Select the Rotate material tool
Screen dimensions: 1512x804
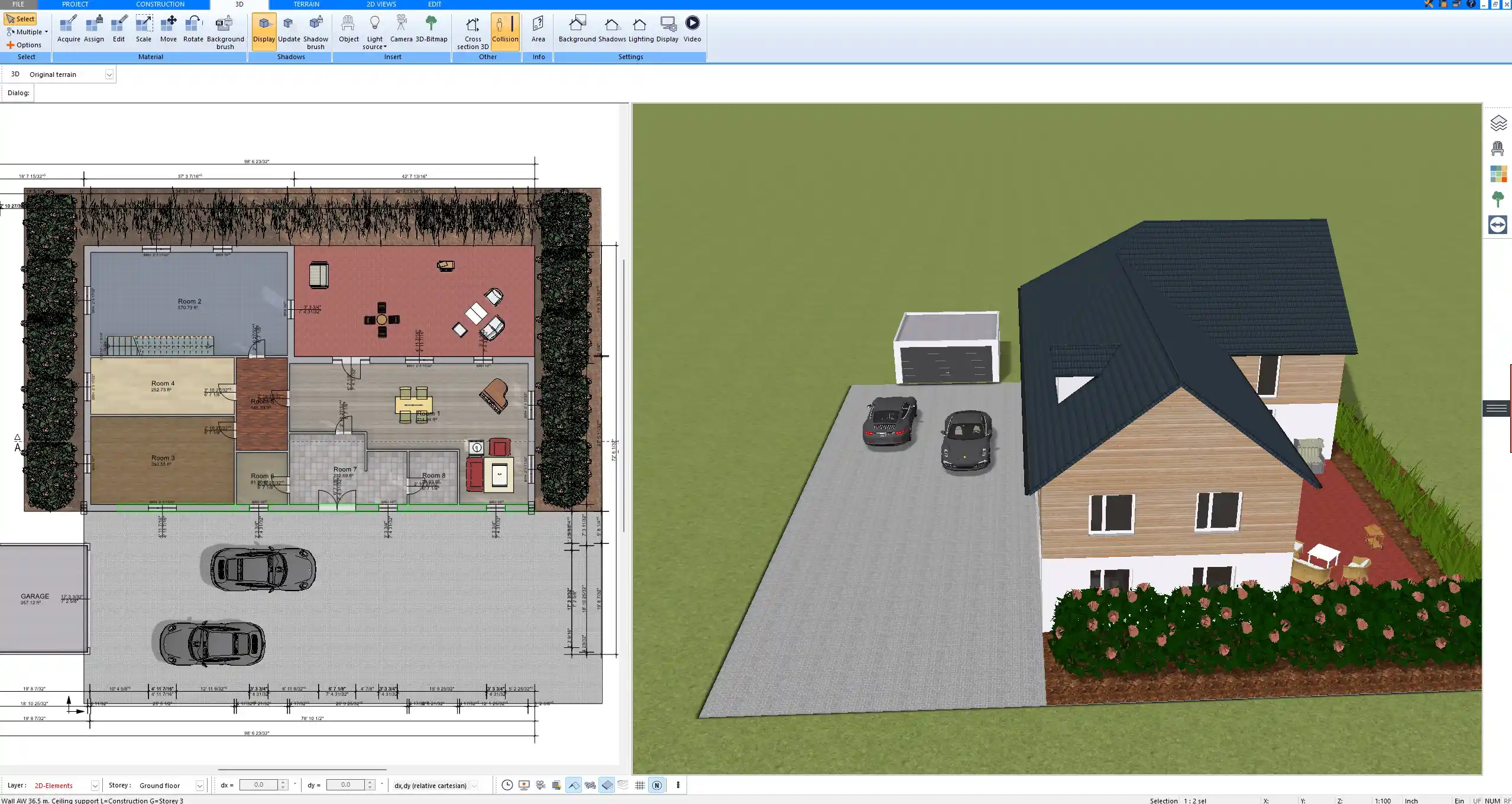coord(192,28)
